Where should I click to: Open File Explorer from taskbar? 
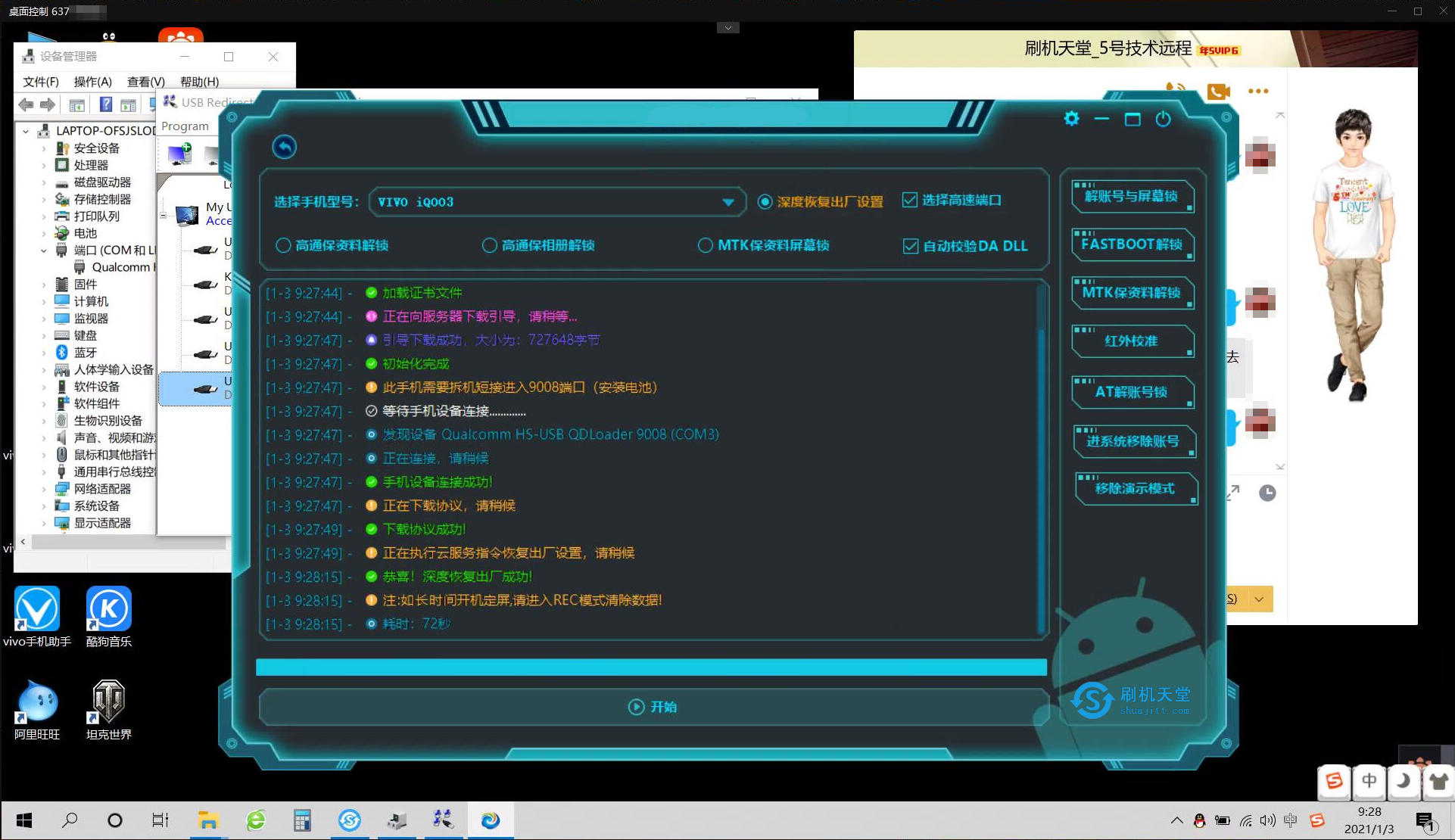tap(208, 820)
